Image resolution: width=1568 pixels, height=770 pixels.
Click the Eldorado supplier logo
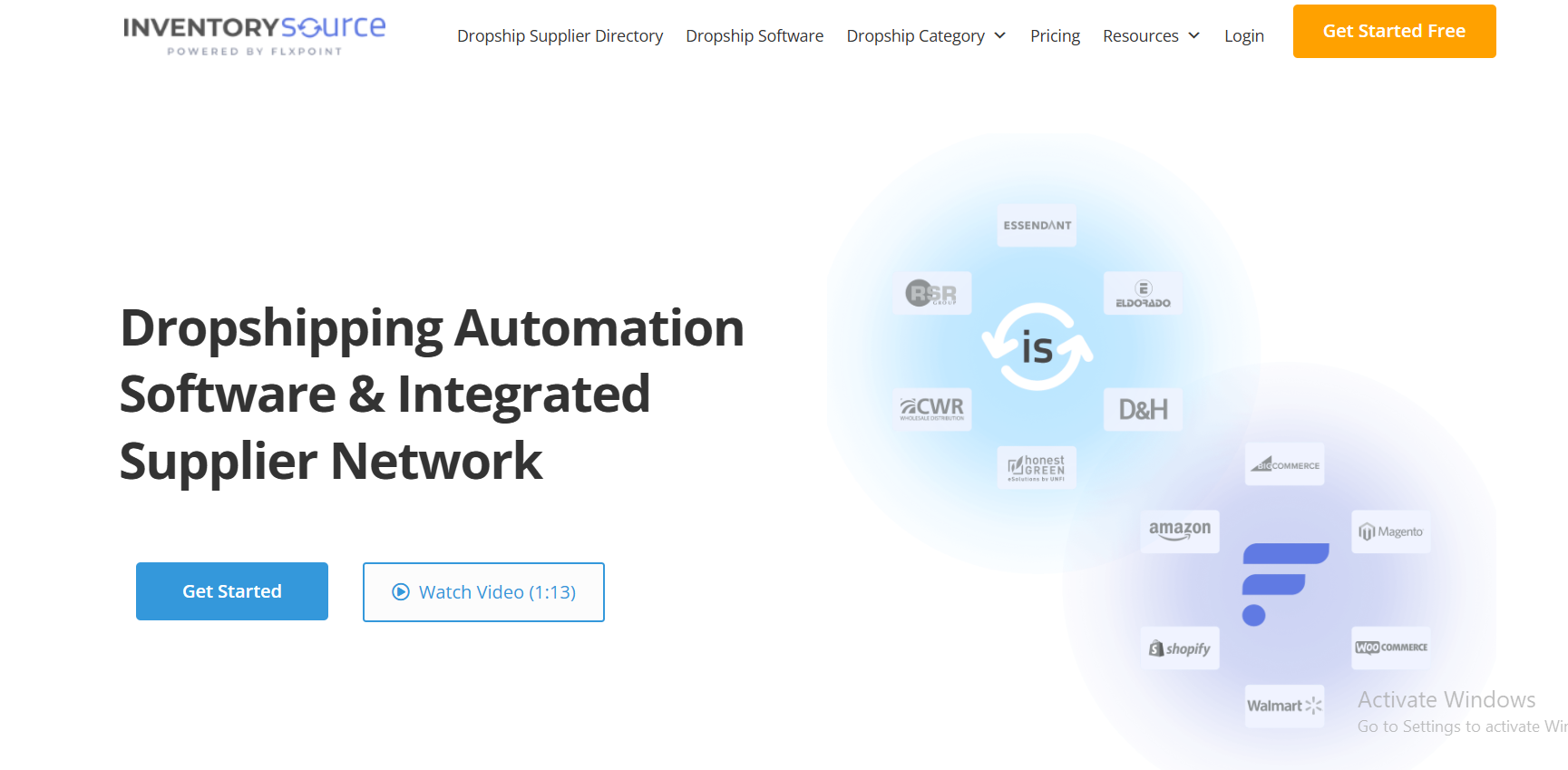1143,293
